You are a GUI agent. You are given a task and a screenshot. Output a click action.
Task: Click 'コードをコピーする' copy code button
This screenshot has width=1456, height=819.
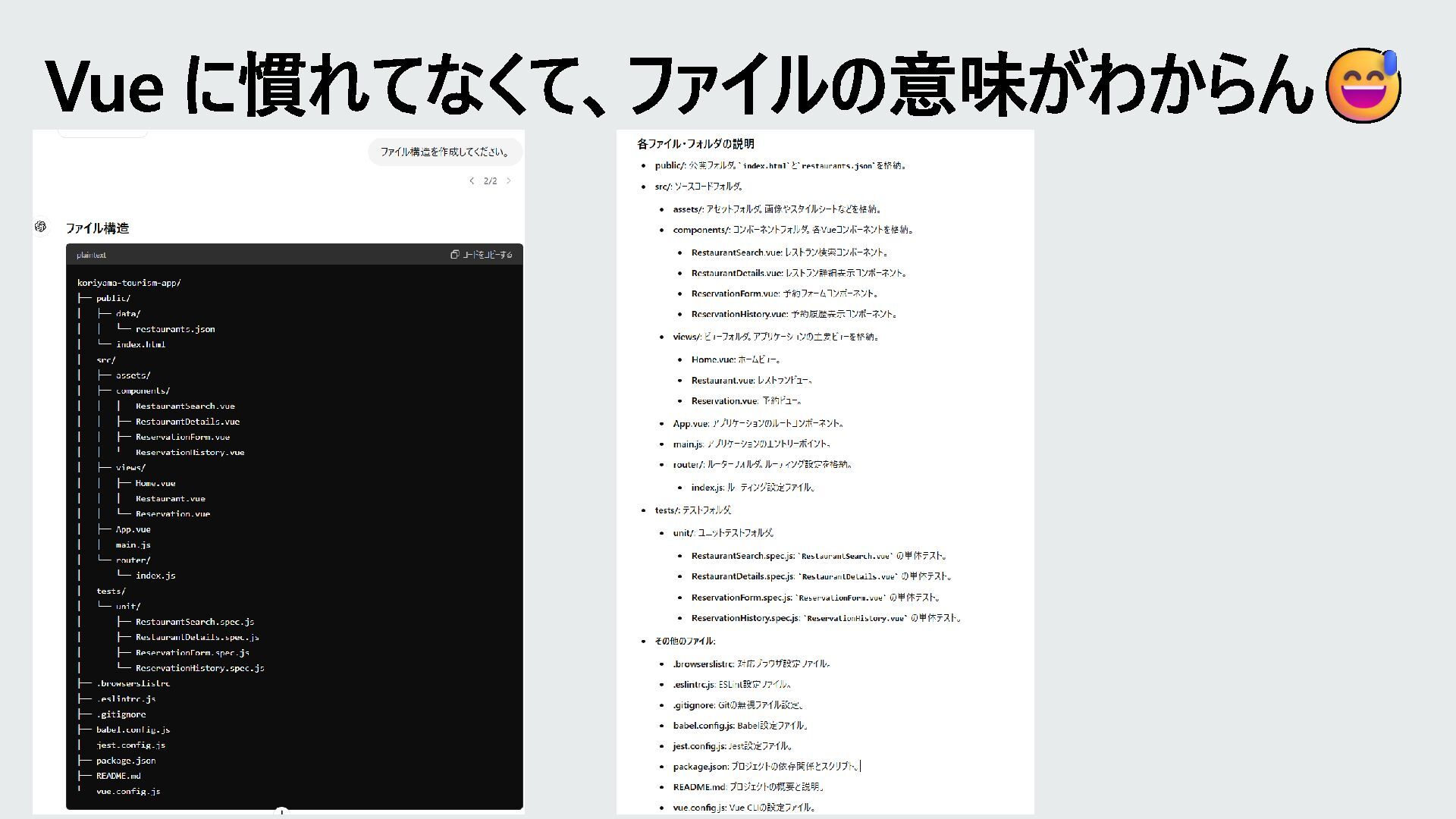pyautogui.click(x=487, y=255)
